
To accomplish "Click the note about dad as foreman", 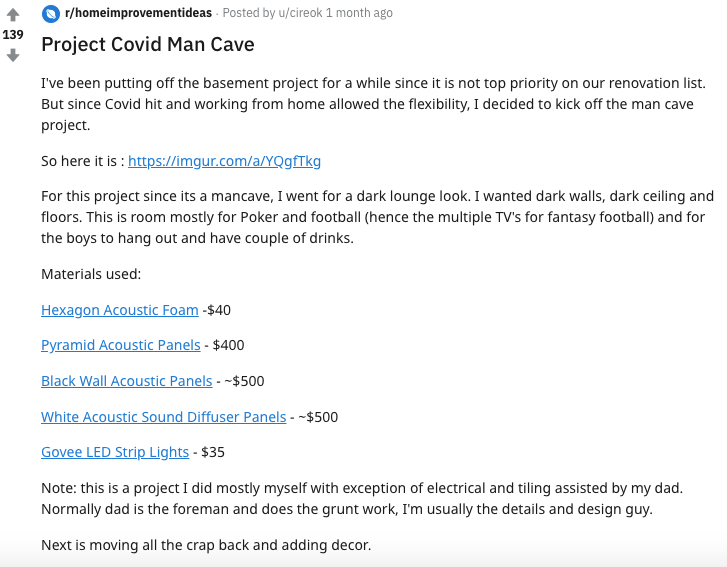I will [x=362, y=498].
